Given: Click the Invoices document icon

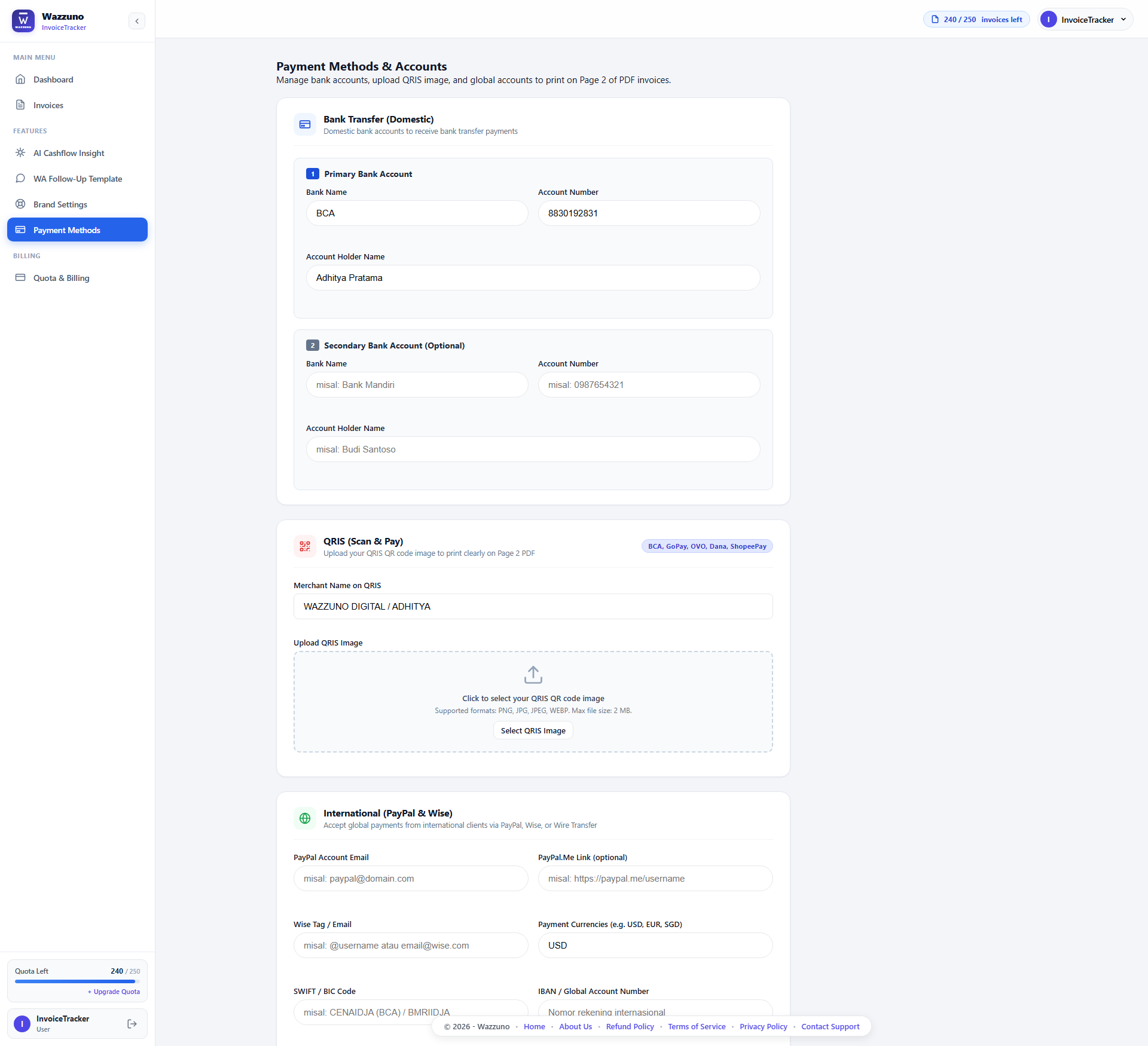Looking at the screenshot, I should [x=20, y=105].
